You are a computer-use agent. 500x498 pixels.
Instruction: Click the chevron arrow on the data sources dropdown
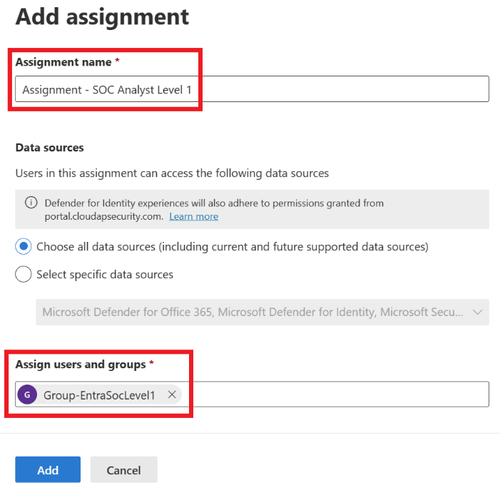(478, 312)
